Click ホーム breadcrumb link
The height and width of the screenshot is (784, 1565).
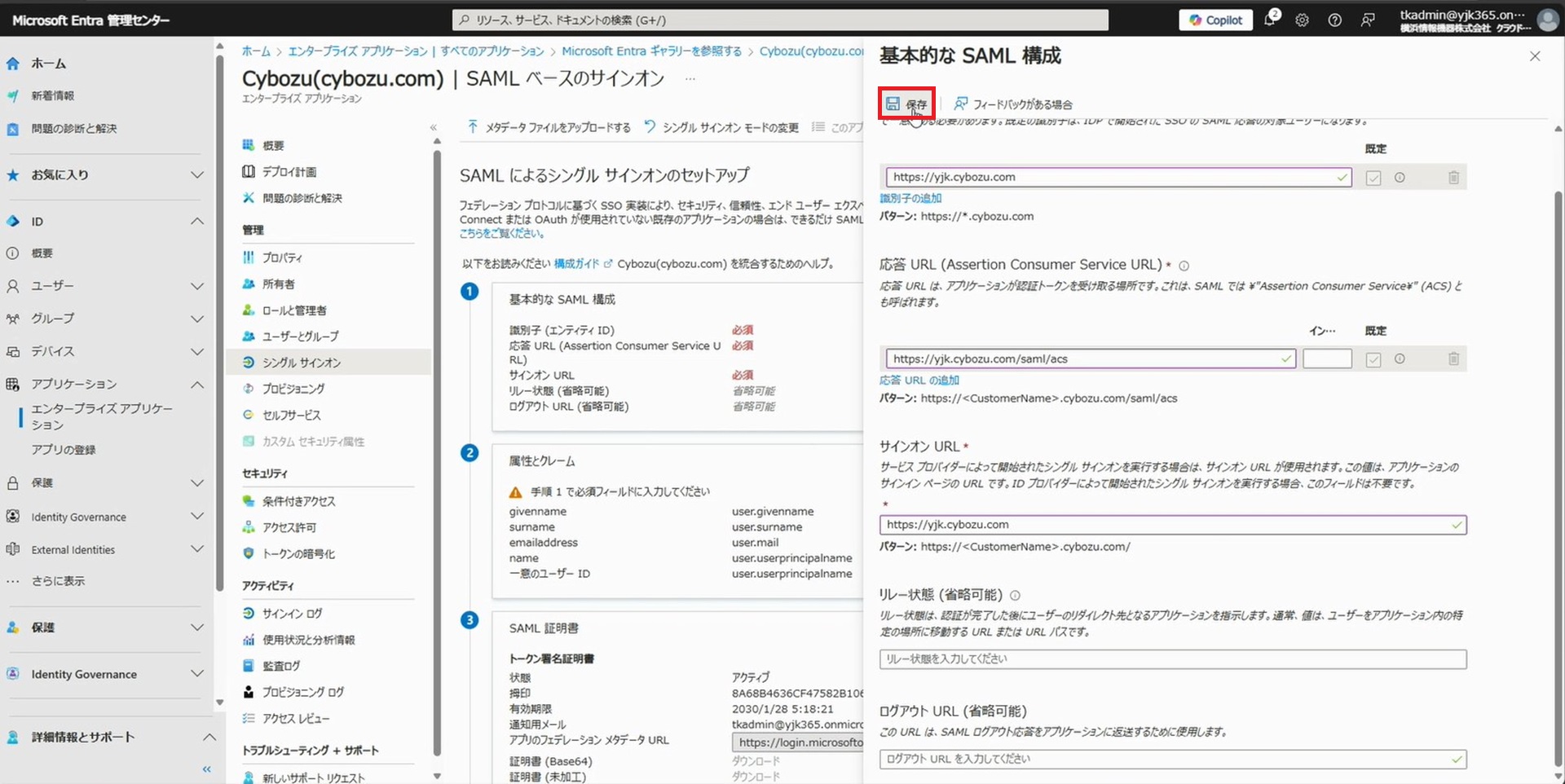tap(256, 51)
